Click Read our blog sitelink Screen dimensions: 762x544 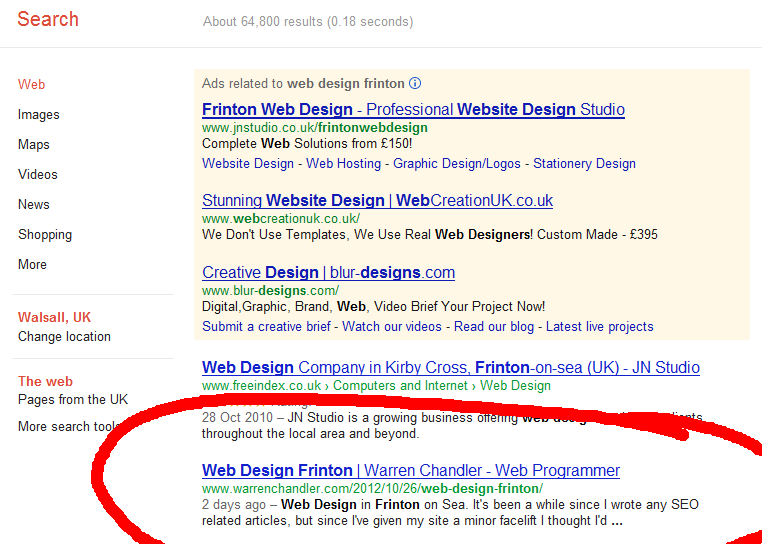pos(494,326)
